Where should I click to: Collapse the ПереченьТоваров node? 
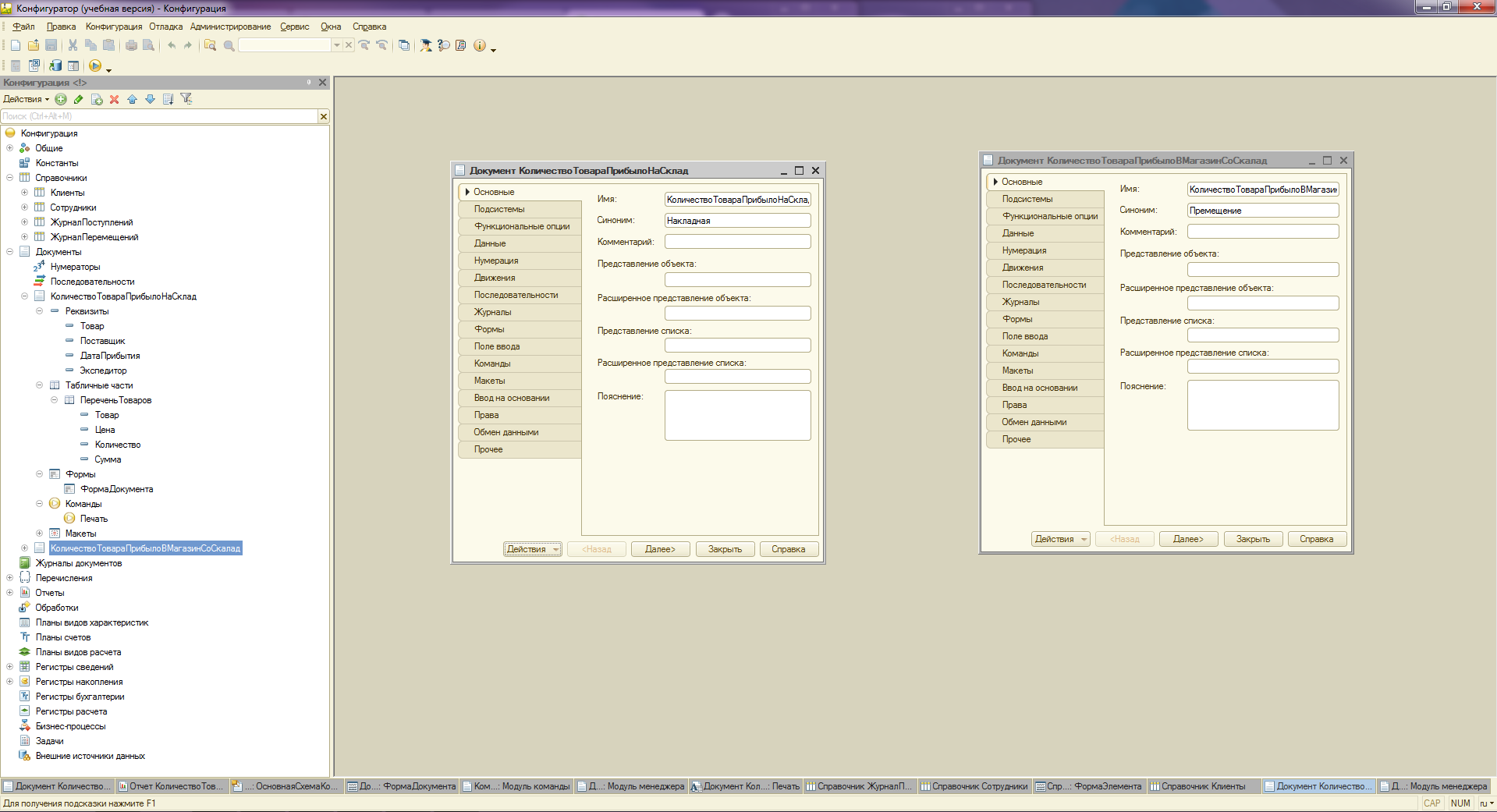(x=54, y=400)
